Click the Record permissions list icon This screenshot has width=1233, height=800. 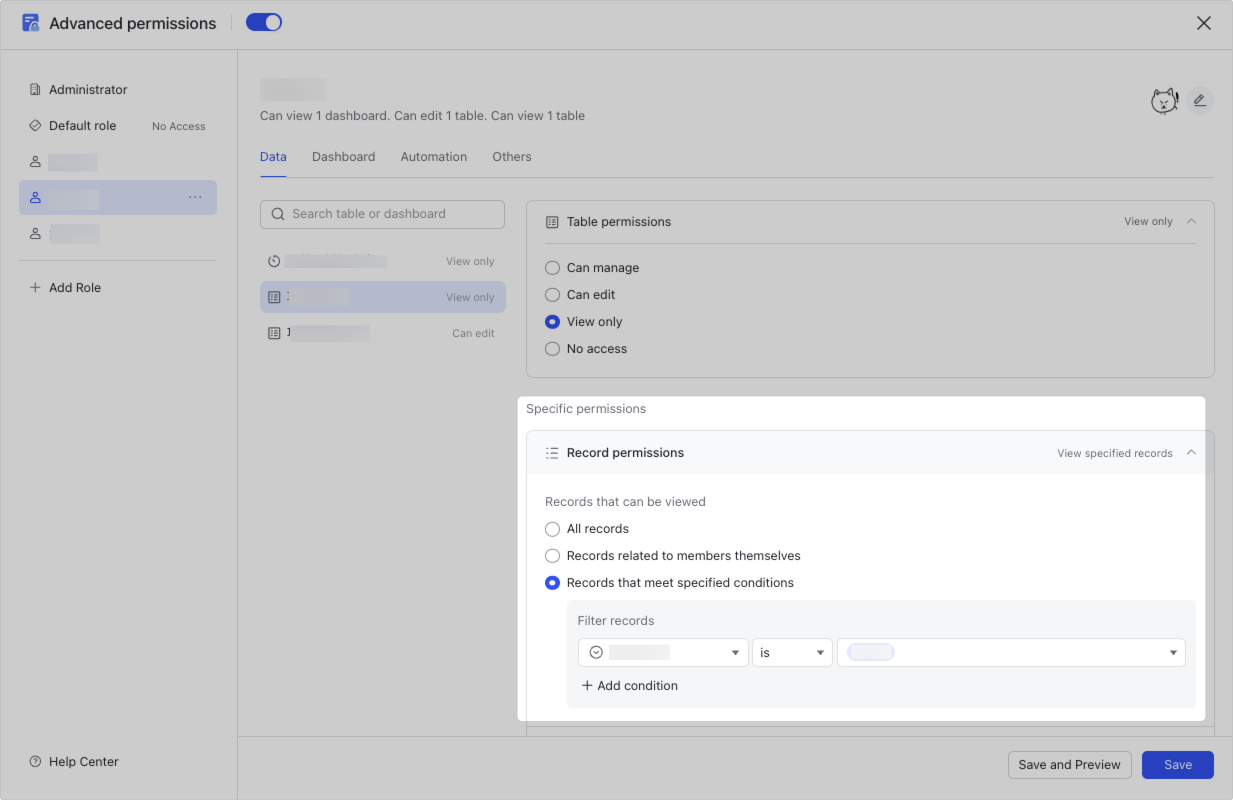click(552, 453)
